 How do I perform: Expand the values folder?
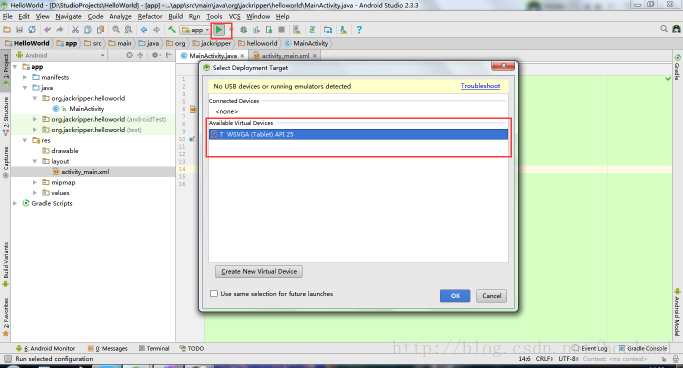tap(35, 192)
